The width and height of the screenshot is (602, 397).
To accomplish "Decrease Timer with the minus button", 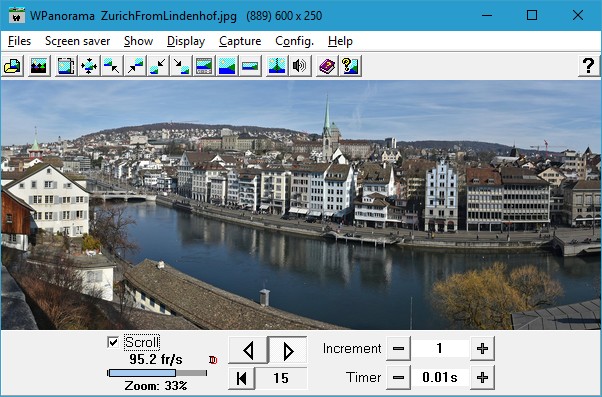I will (x=398, y=377).
